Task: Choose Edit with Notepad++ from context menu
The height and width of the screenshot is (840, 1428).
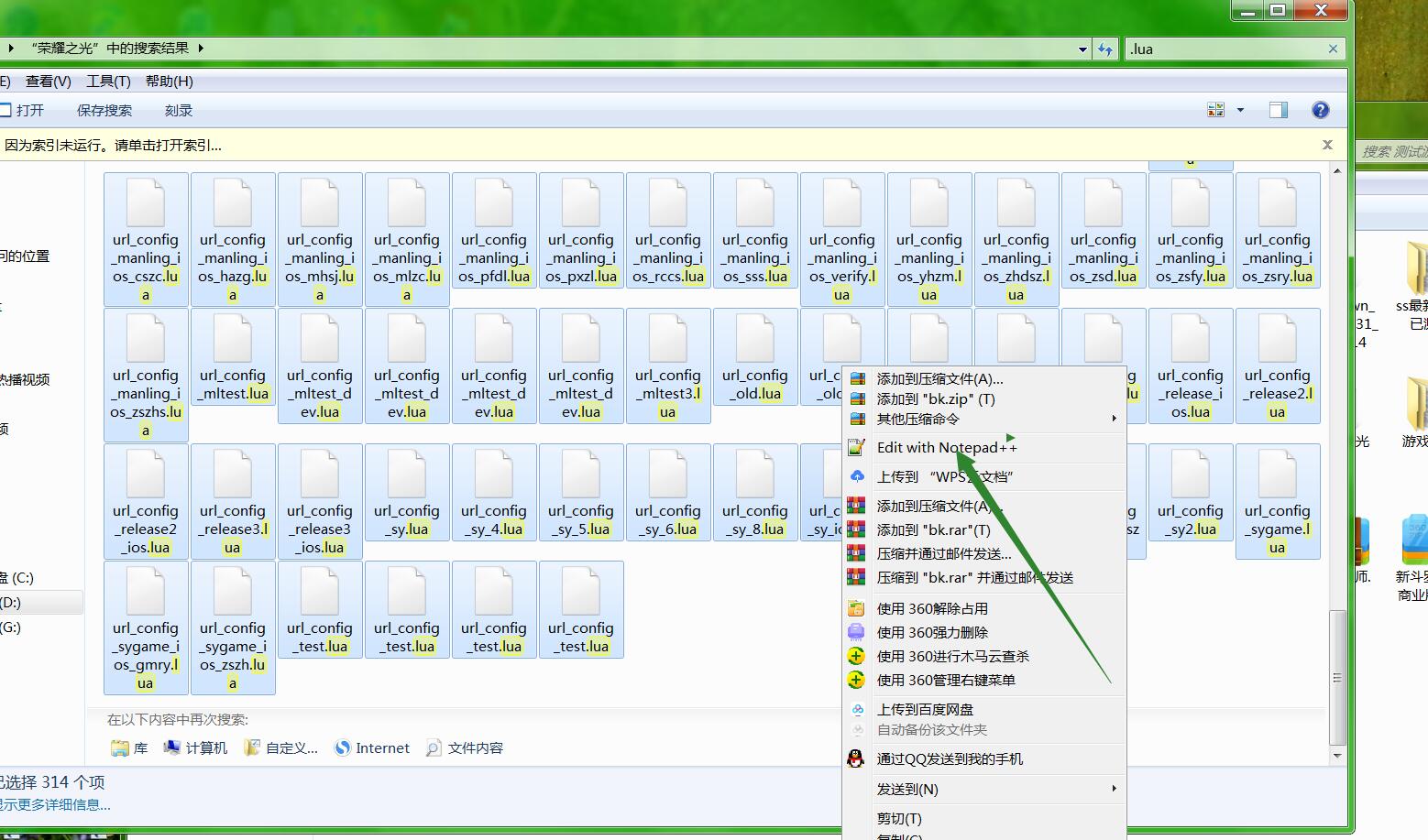Action: [946, 448]
